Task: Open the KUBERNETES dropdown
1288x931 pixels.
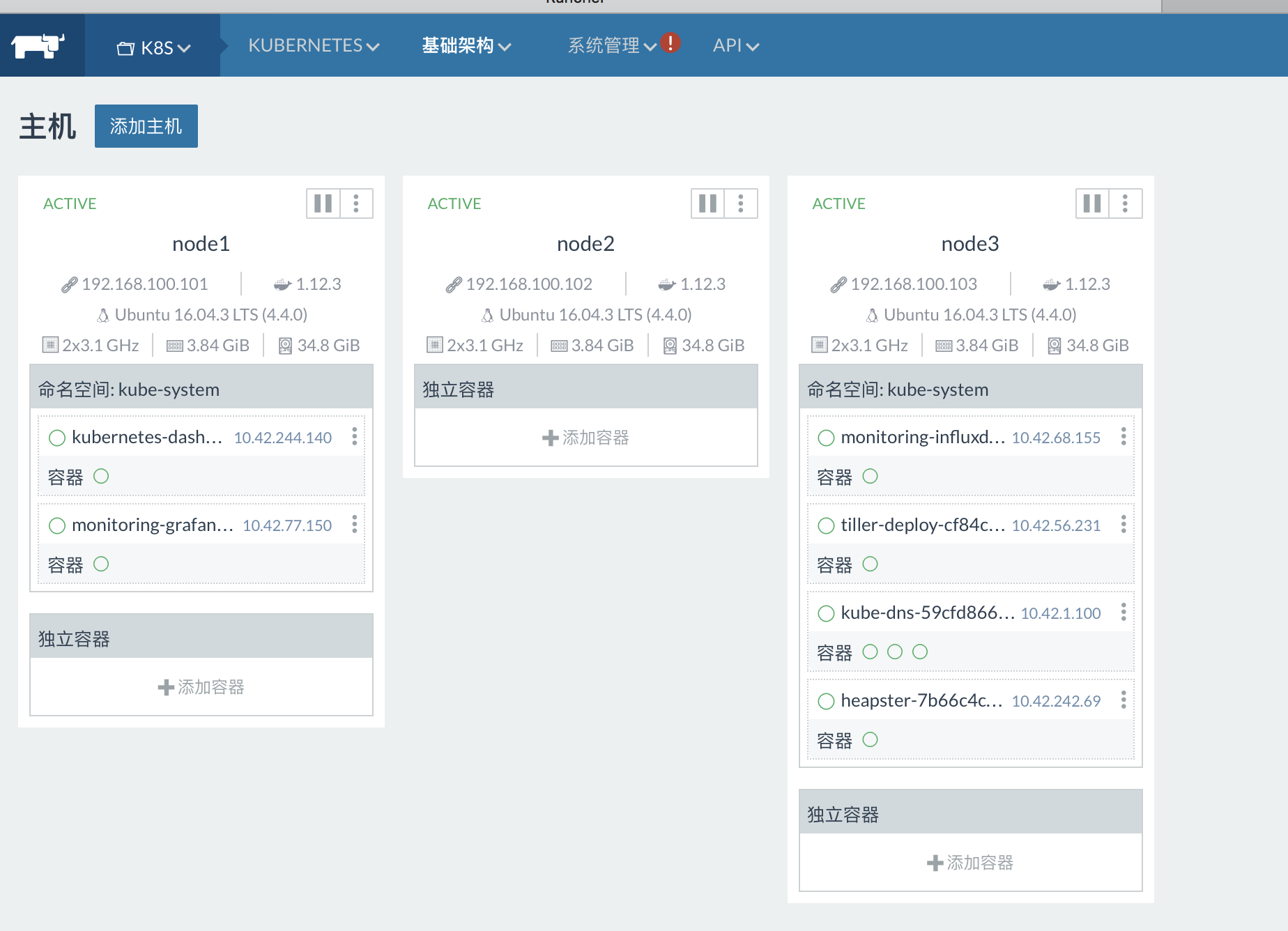Action: click(314, 46)
